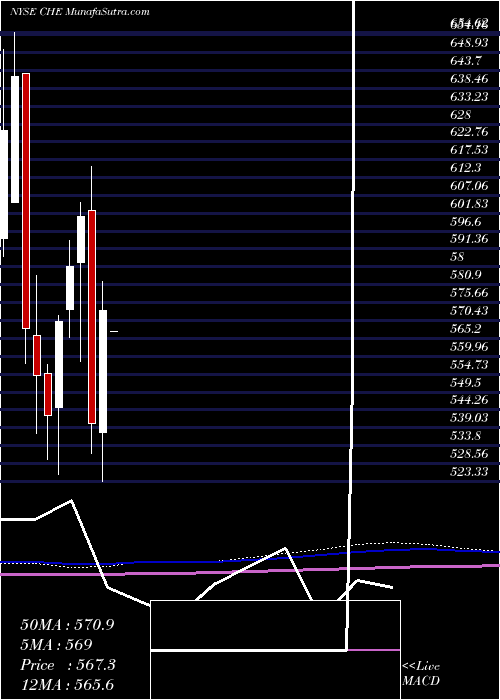Image resolution: width=500 pixels, height=700 pixels.
Task: Click the 648.93 price axis label
Action: [469, 43]
